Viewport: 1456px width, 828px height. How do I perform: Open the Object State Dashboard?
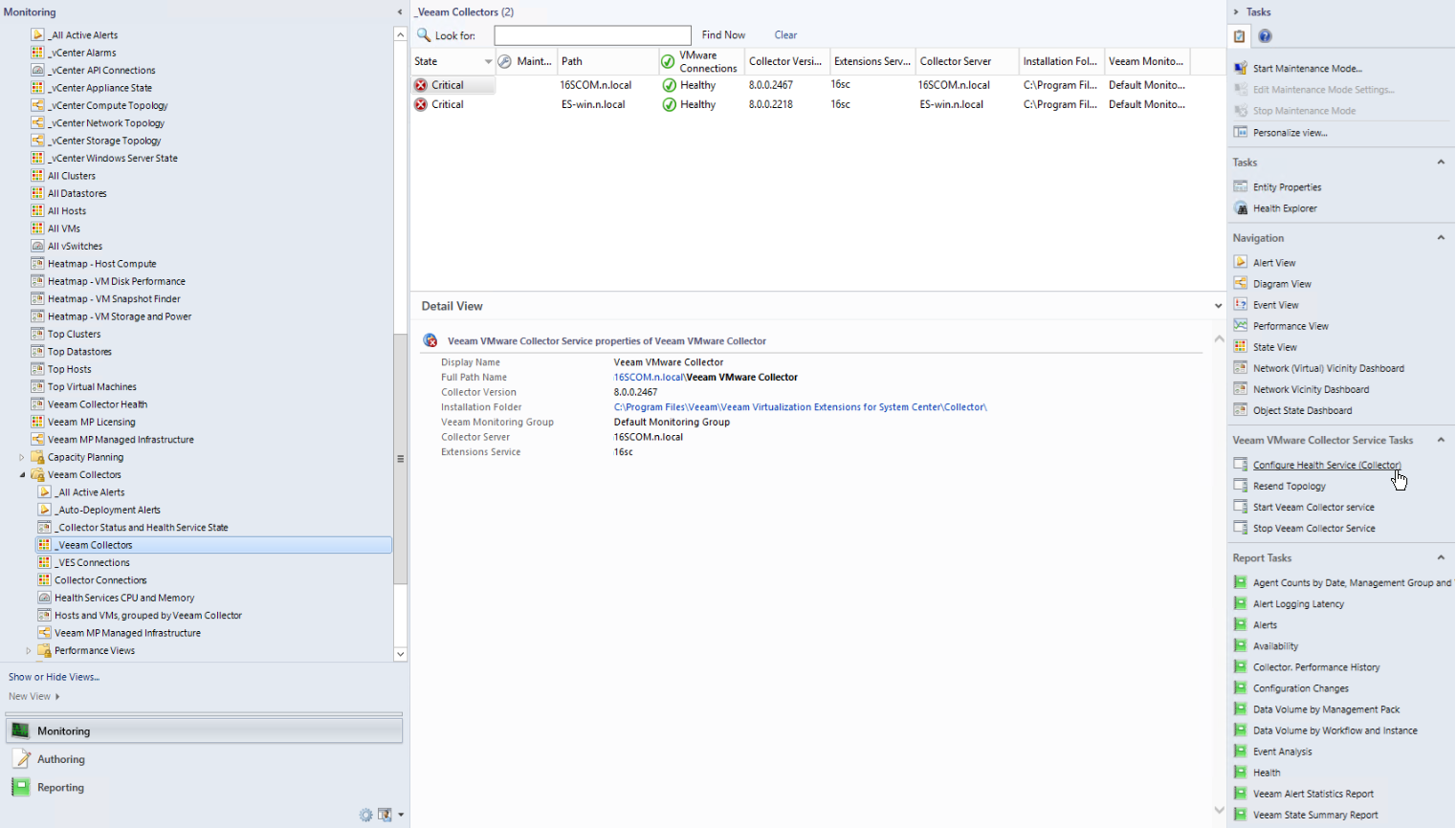tap(1302, 410)
